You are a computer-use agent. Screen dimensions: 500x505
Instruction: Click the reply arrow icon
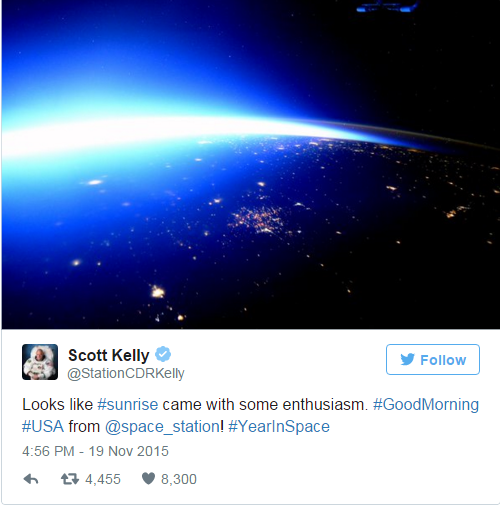31,479
